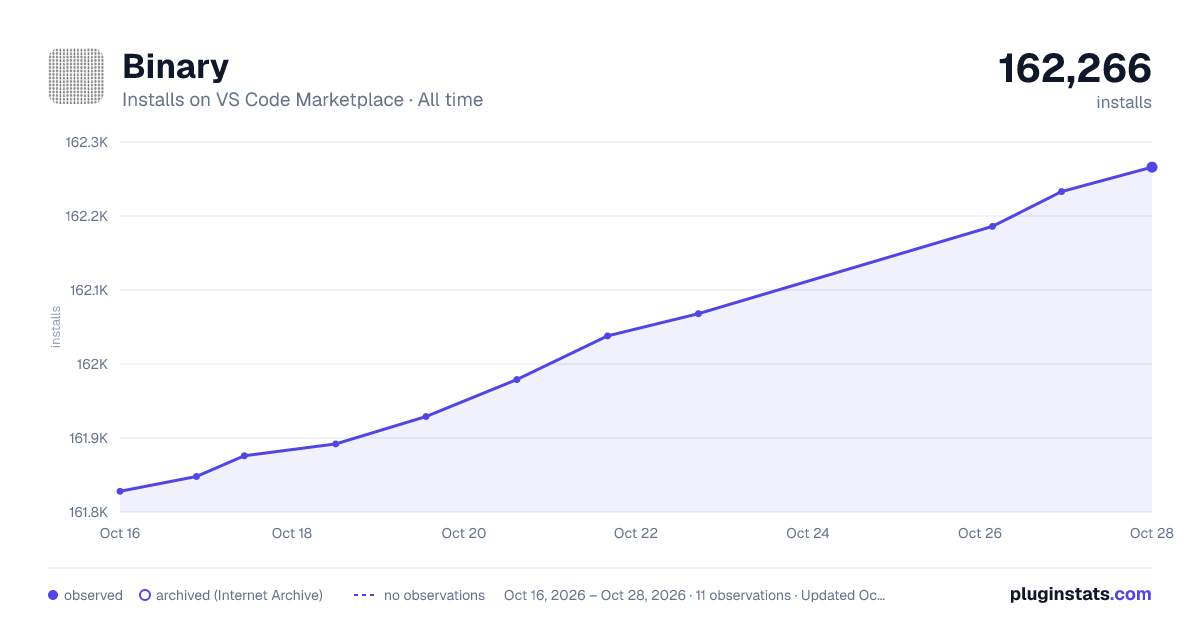
Task: Click the 162.3K y-axis label
Action: click(86, 142)
